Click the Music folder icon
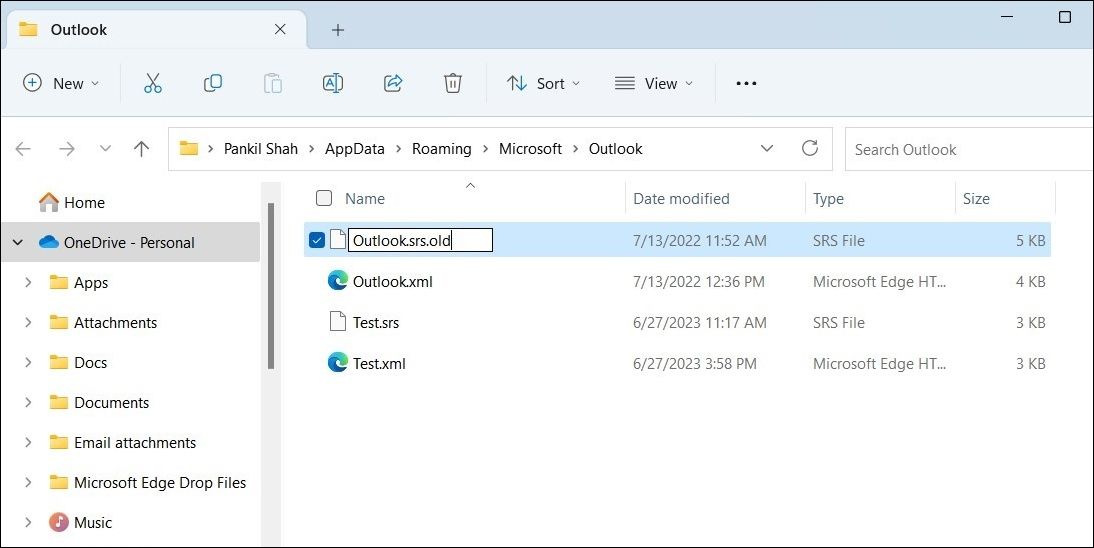The image size is (1094, 548). (x=59, y=522)
